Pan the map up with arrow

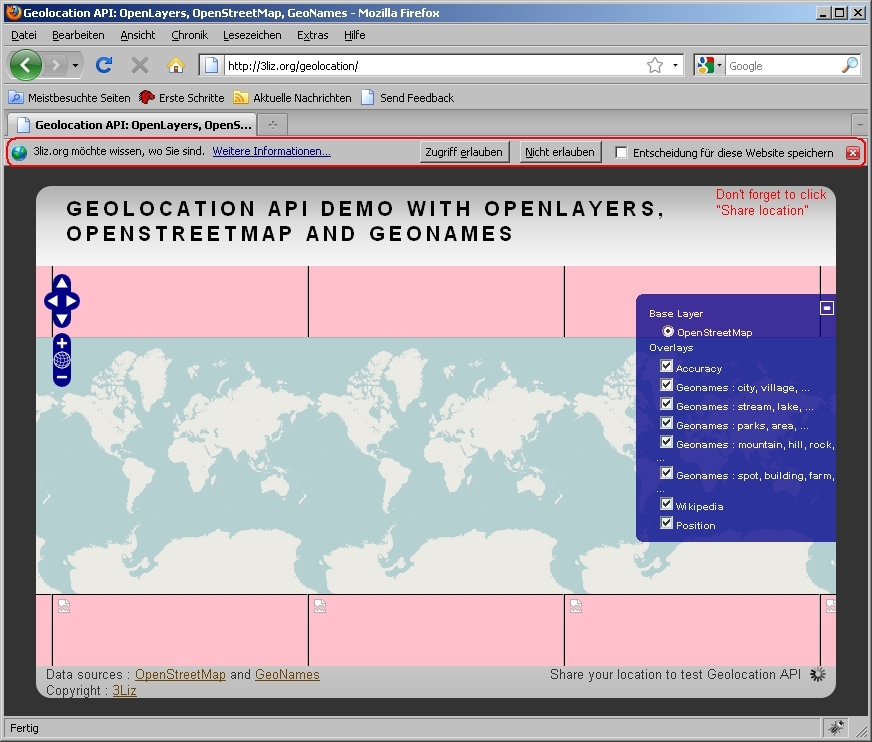pyautogui.click(x=62, y=285)
